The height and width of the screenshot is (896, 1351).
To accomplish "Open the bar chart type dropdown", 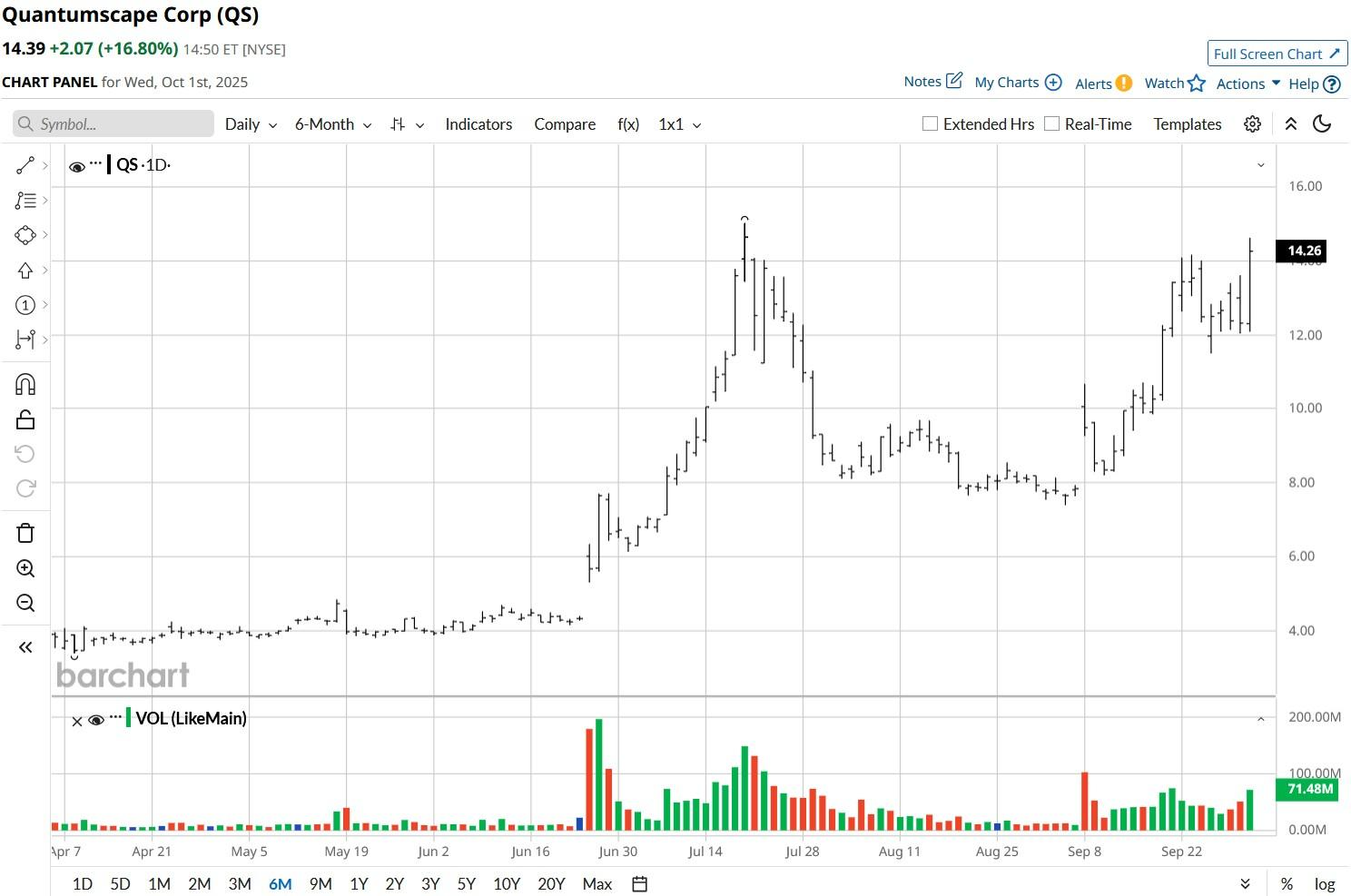I will pyautogui.click(x=407, y=124).
